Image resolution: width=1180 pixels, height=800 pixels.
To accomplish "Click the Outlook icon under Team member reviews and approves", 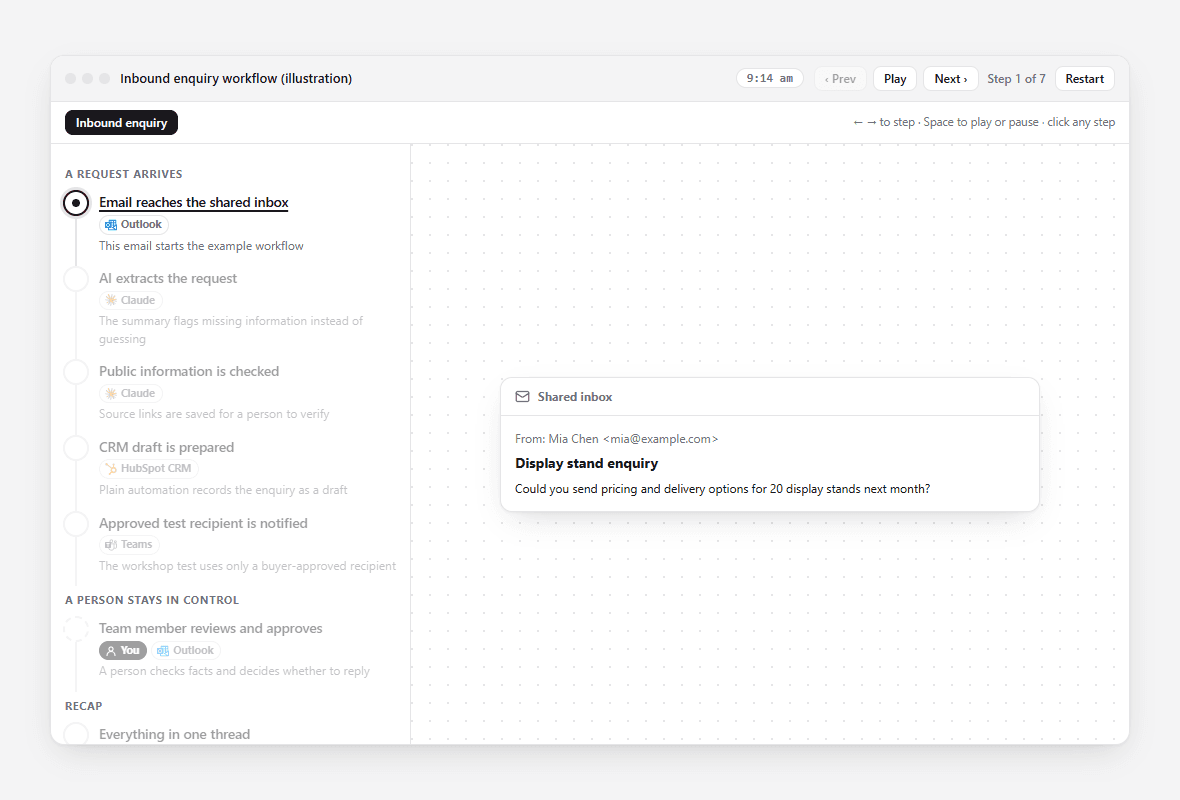I will coord(163,651).
